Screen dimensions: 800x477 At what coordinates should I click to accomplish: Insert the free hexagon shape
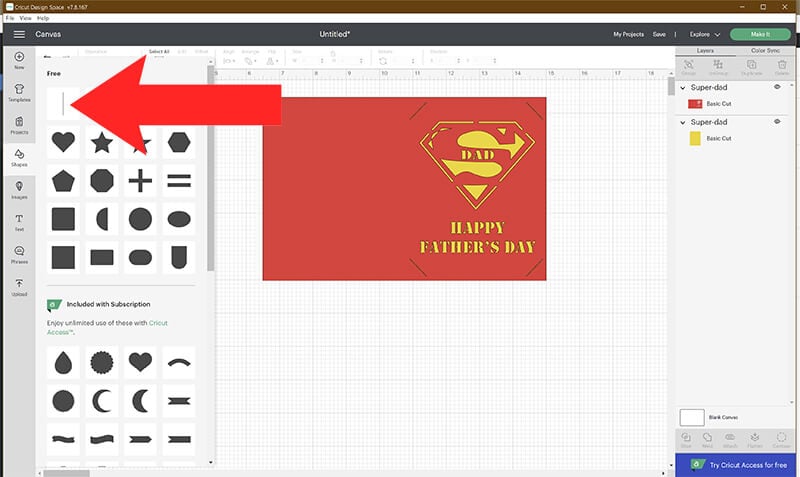point(179,142)
